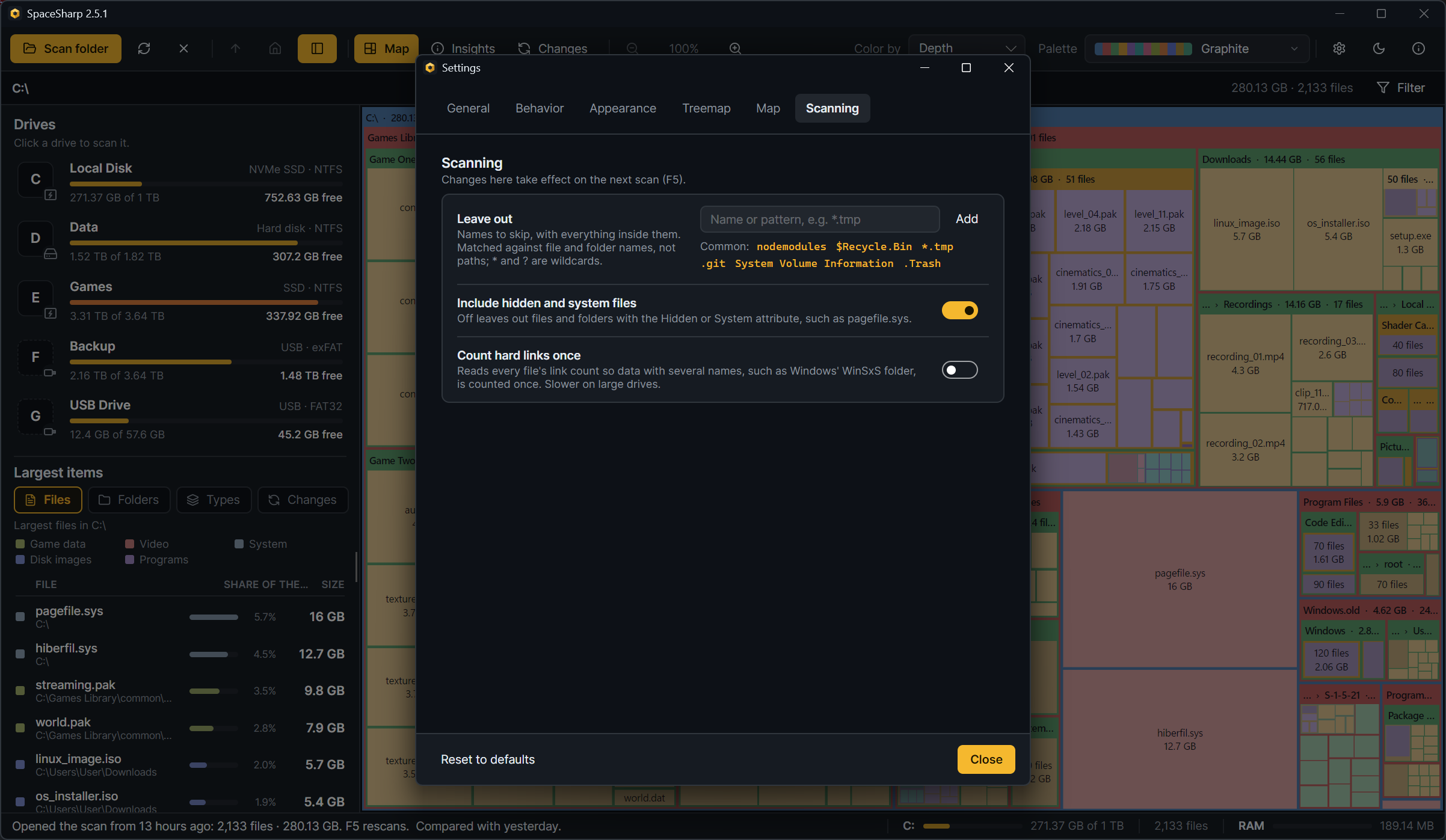Select pagefile.sys row in largest files
The width and height of the screenshot is (1446, 840).
click(179, 617)
